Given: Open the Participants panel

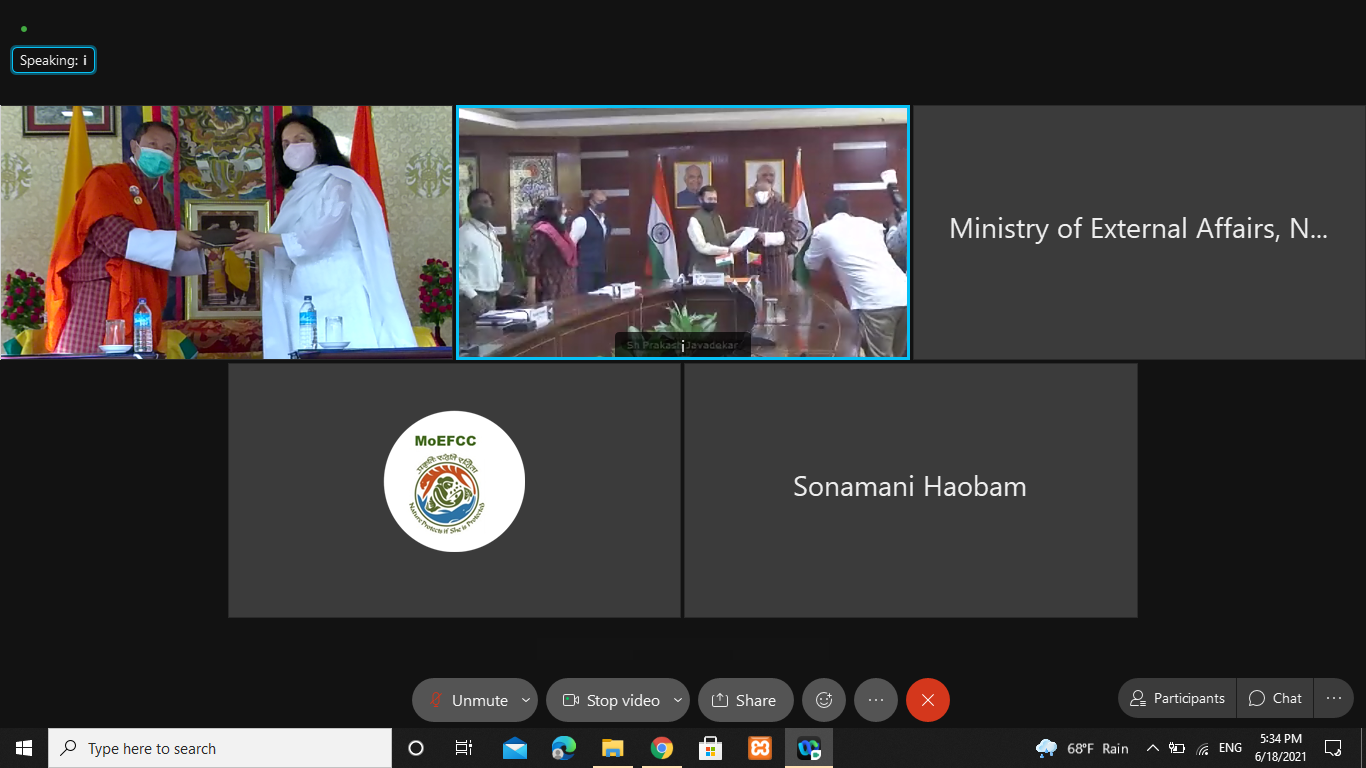Looking at the screenshot, I should pos(1177,698).
